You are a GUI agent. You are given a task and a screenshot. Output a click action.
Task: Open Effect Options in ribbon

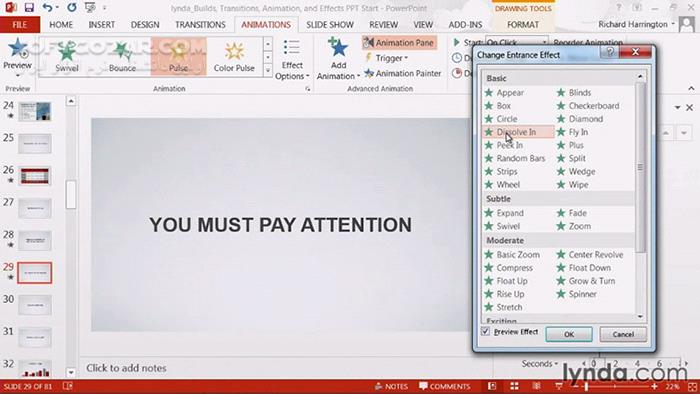click(292, 60)
